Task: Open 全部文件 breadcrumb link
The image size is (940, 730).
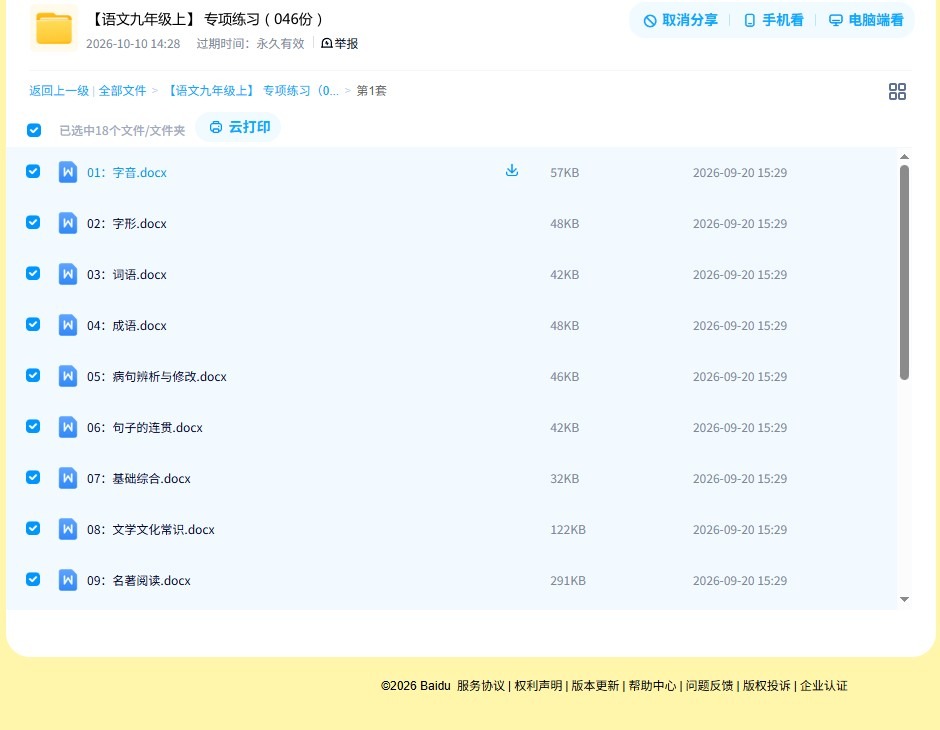Action: coord(122,91)
